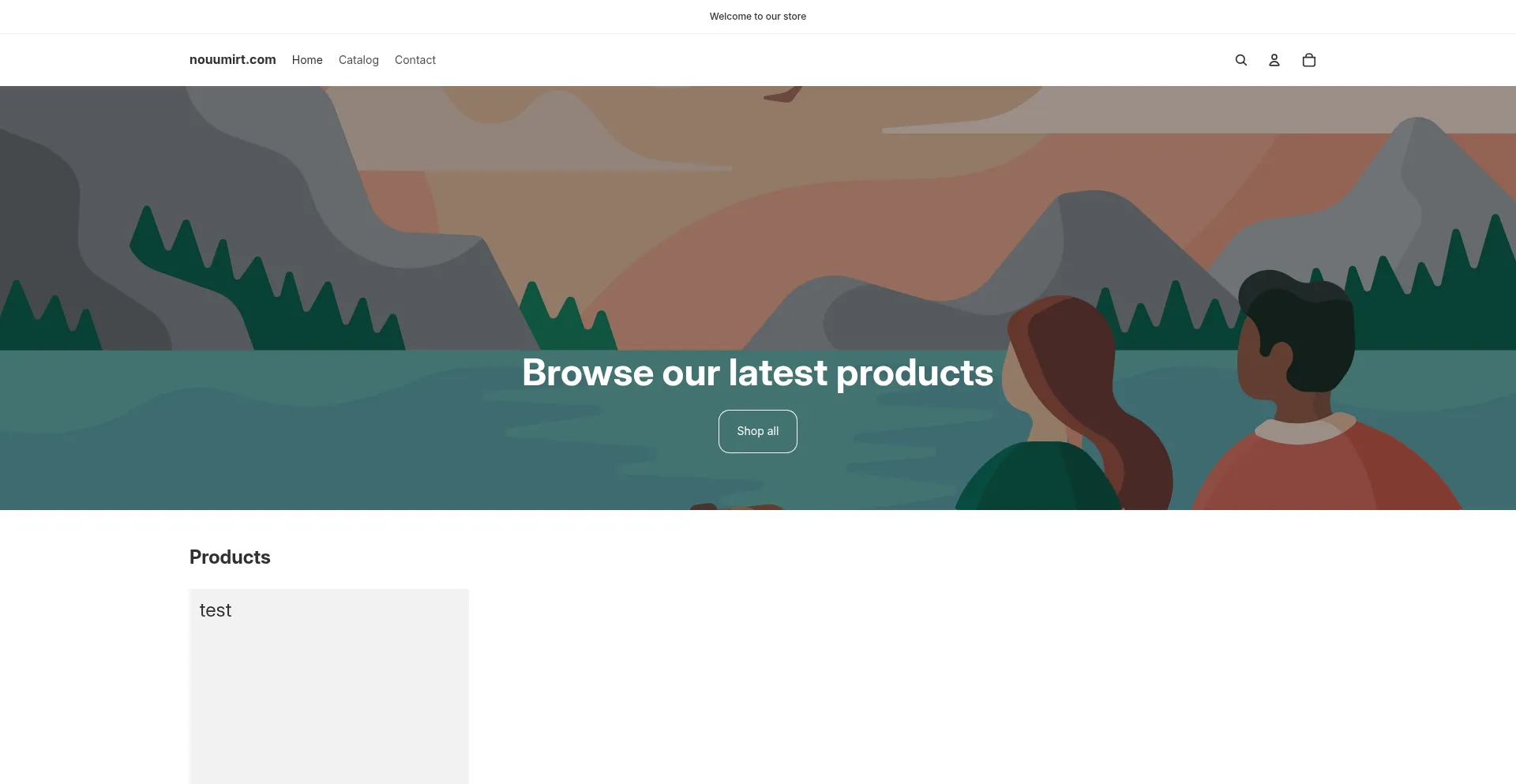Viewport: 1516px width, 784px height.
Task: Open the Catalog menu item
Action: [358, 60]
